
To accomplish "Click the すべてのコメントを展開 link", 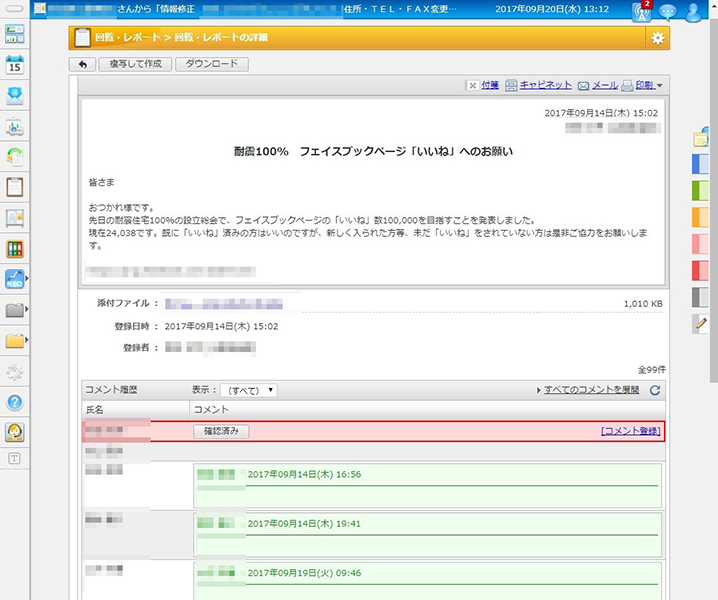I will pos(590,390).
